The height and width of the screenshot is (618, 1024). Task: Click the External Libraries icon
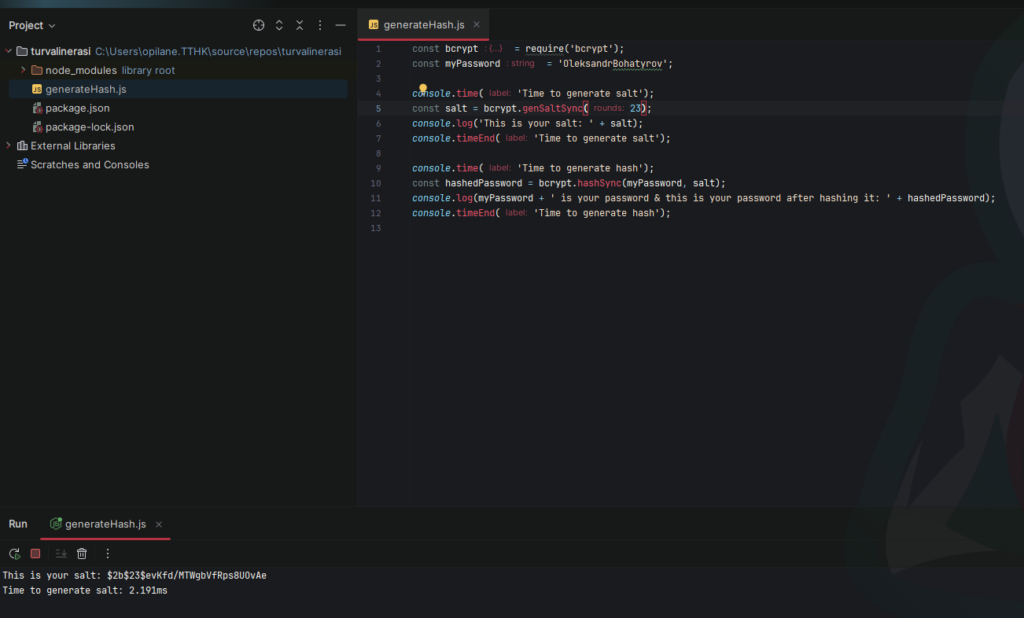22,146
